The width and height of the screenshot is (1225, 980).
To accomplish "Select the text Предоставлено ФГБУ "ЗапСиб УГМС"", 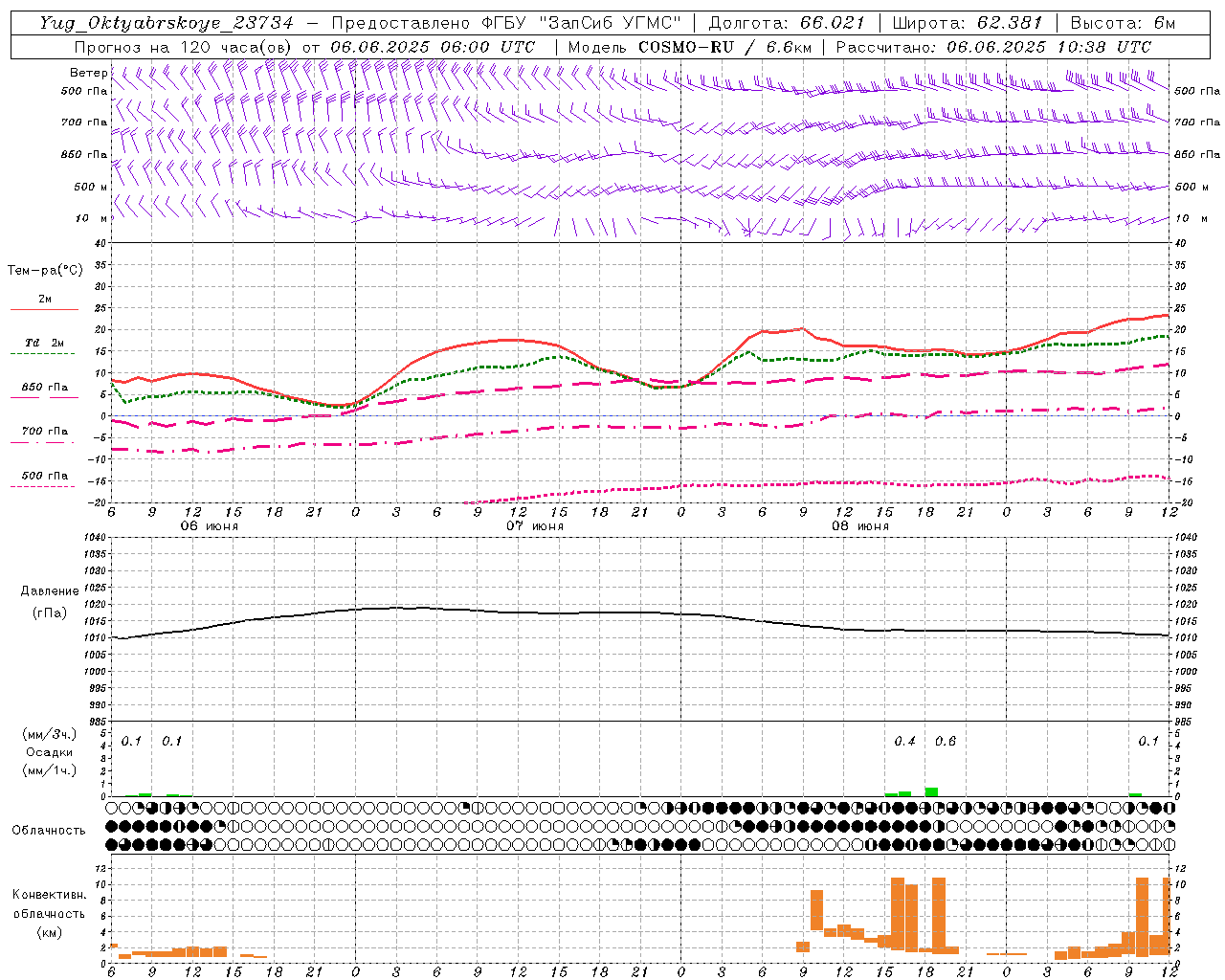I will point(506,23).
